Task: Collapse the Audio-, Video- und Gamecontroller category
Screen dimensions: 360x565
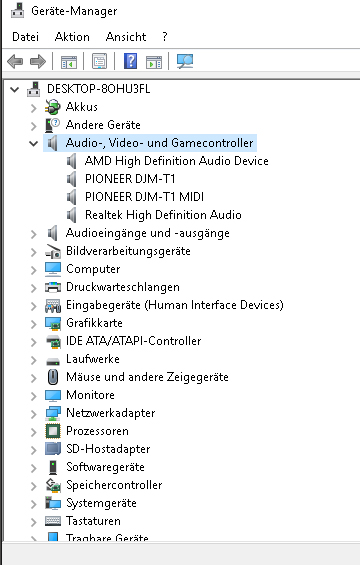Action: pos(34,143)
